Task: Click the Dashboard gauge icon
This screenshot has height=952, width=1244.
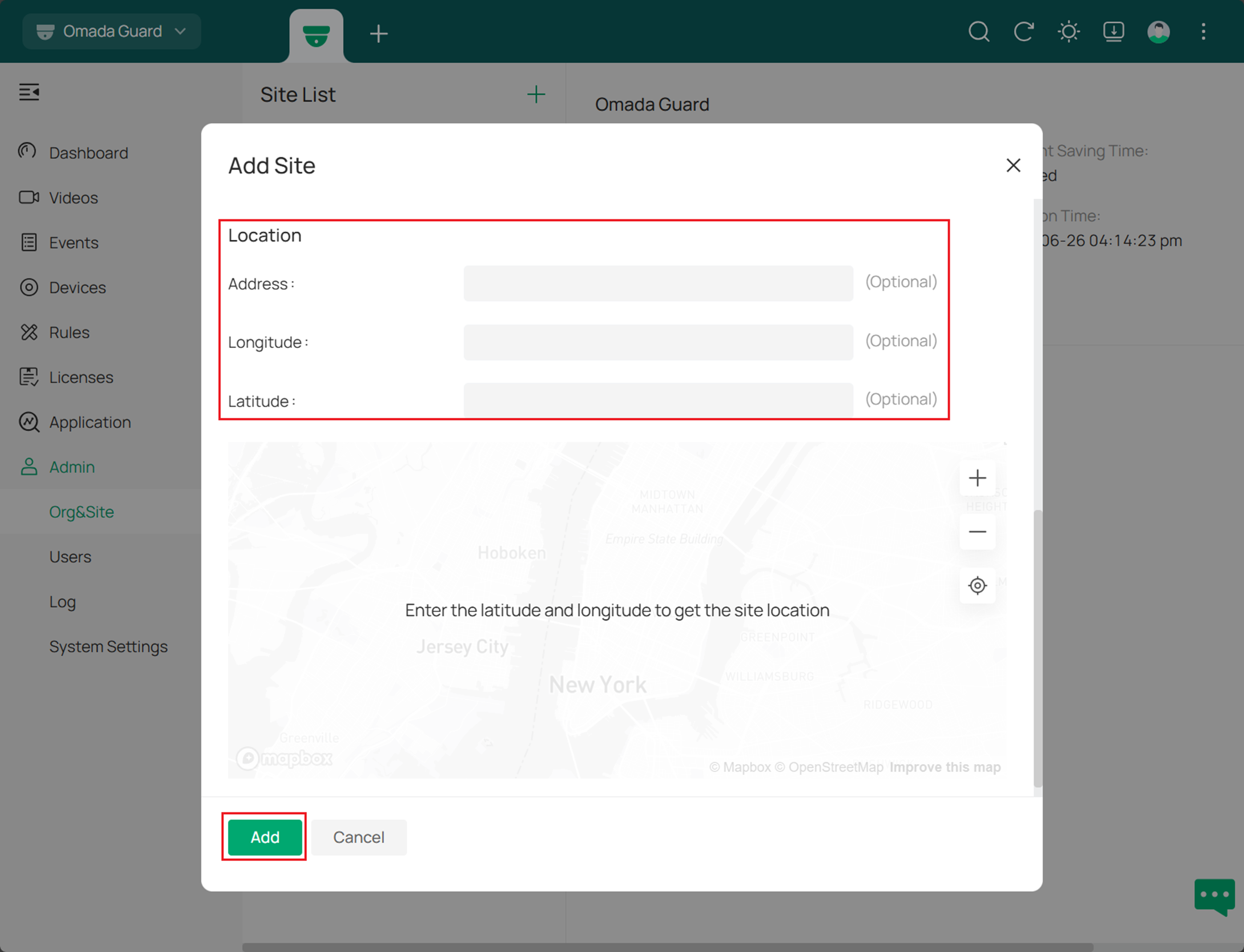Action: 27,151
